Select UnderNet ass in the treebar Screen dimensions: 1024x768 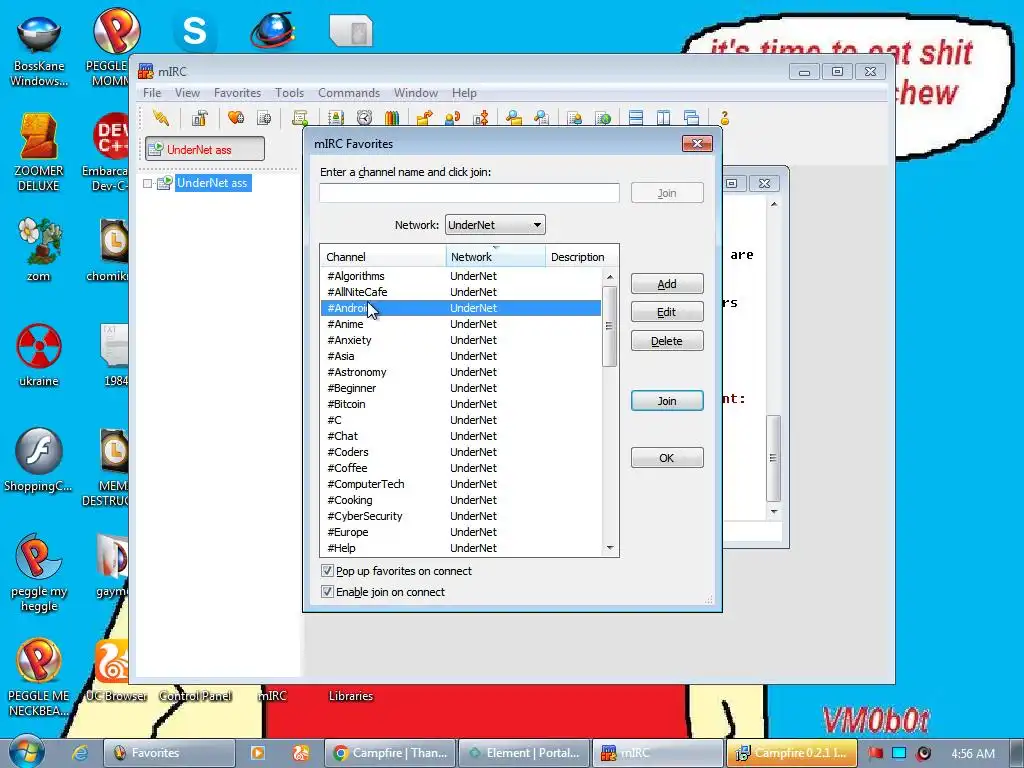click(x=212, y=183)
